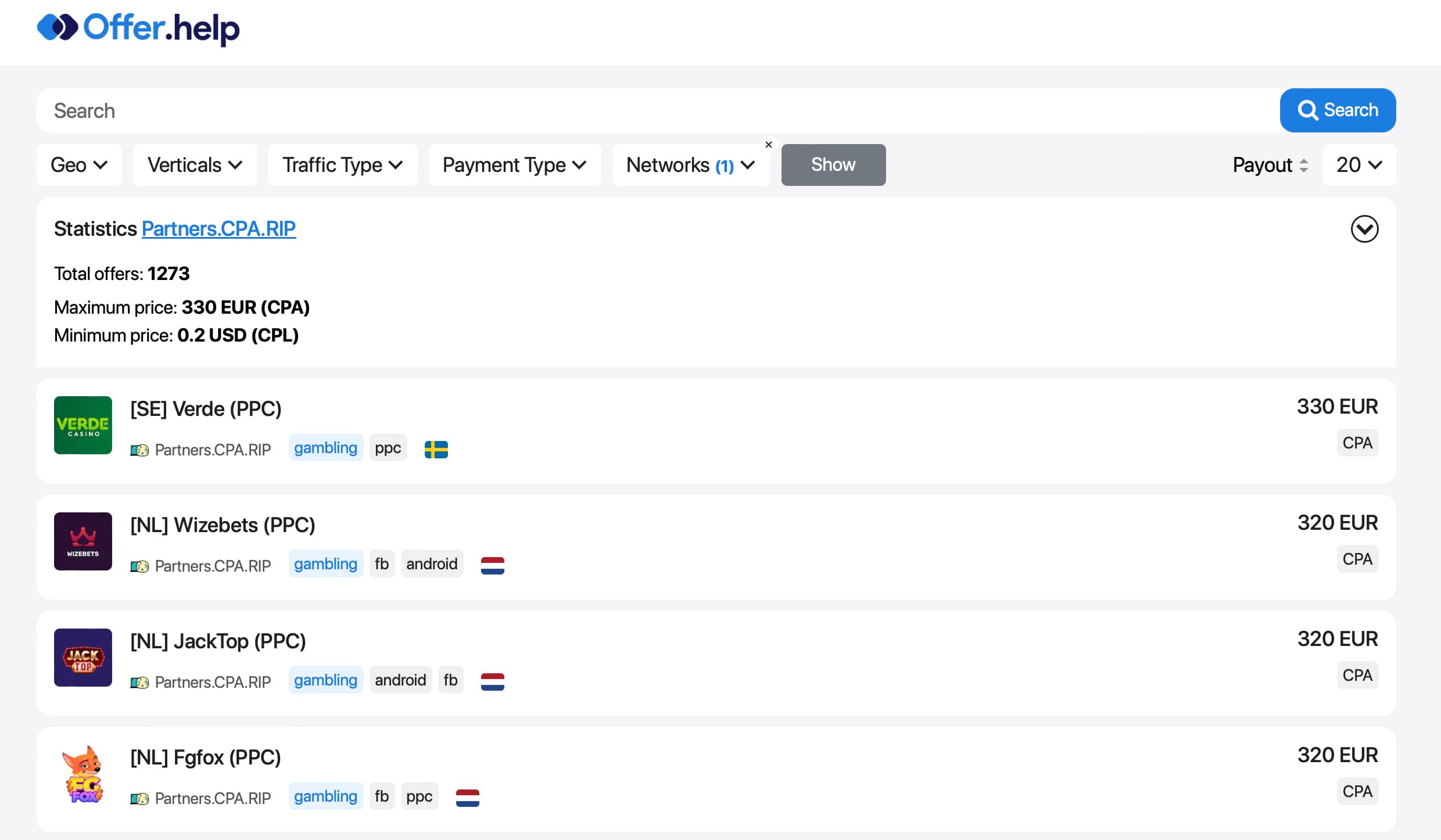Collapse the Statistics panel with the chevron circle
This screenshot has width=1441, height=840.
[1364, 229]
